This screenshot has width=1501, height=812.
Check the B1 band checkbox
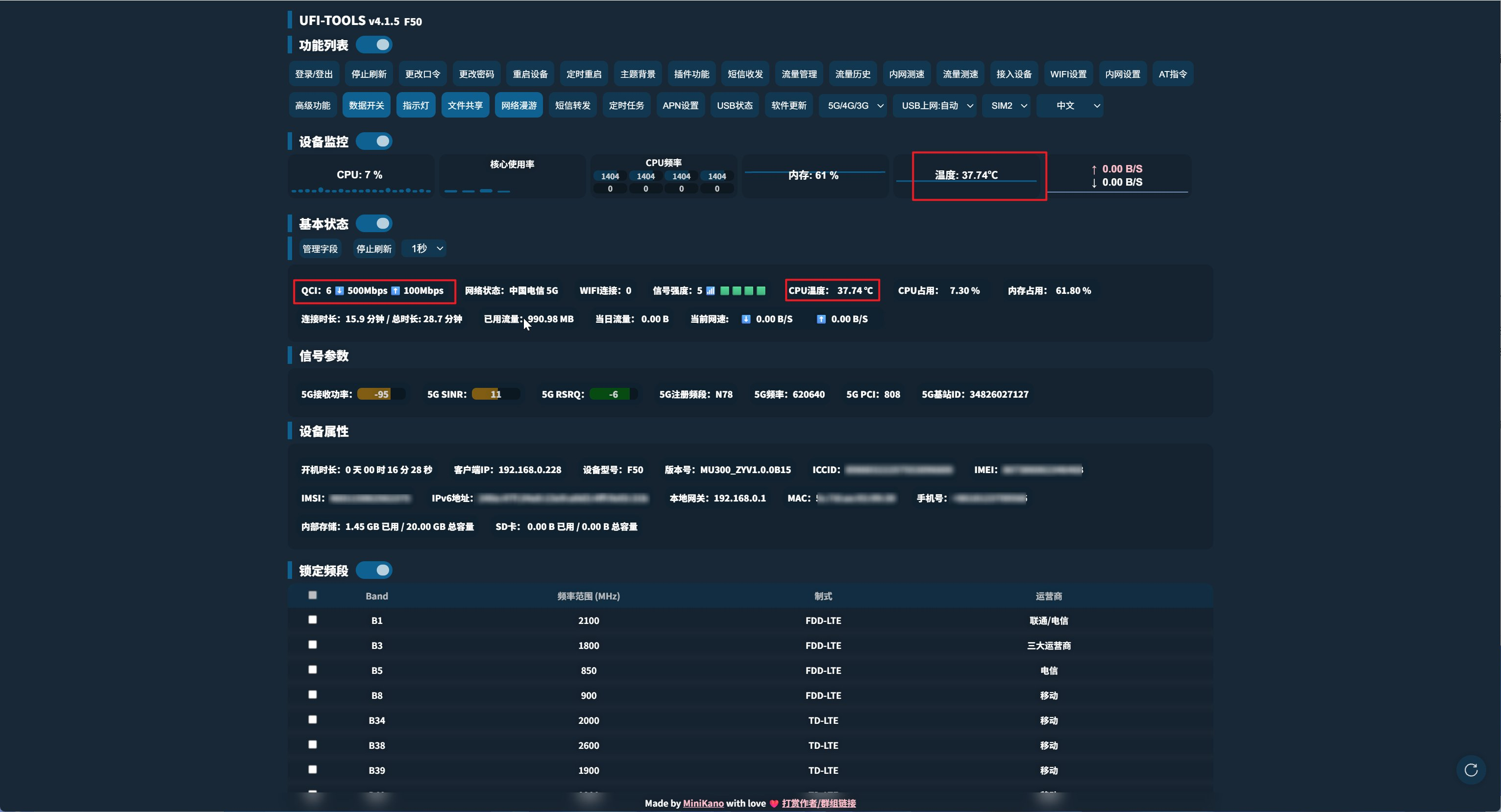(313, 620)
